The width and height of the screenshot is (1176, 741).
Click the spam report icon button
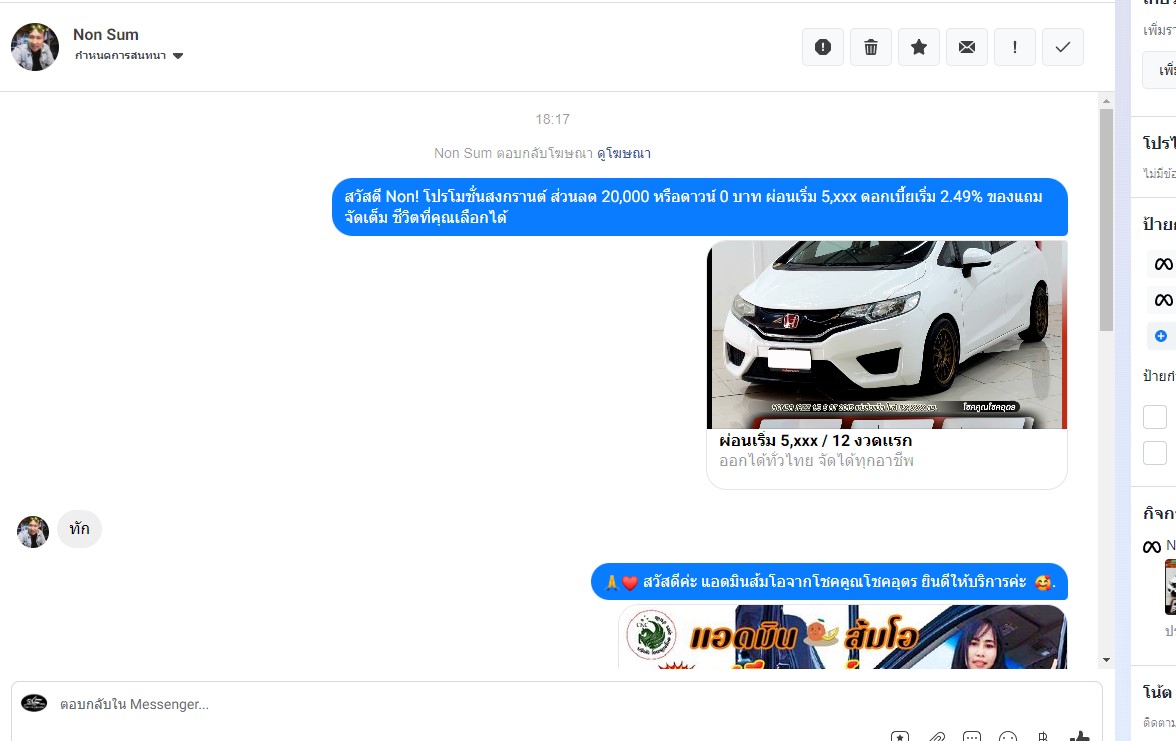tap(823, 47)
